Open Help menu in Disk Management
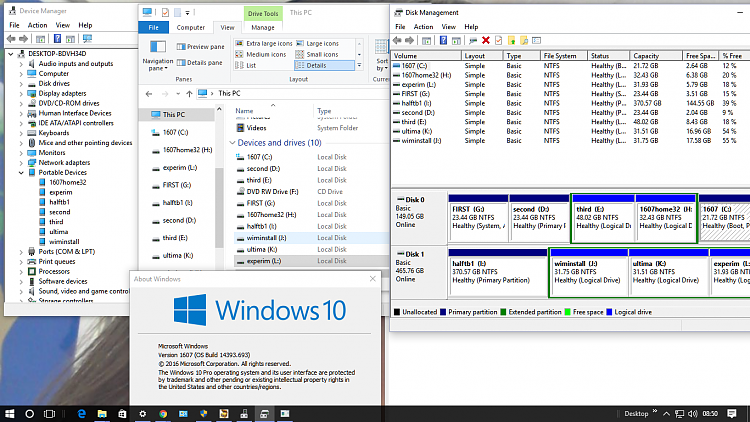Viewport: 750px width, 422px height. click(471, 27)
